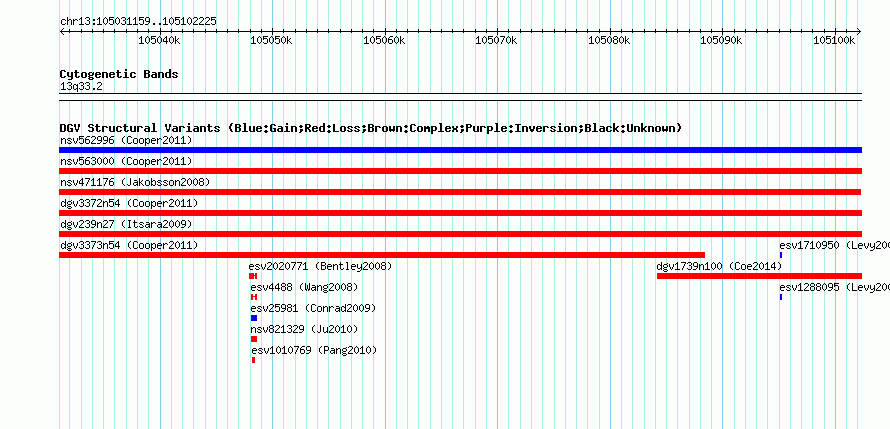Click the 105050k ruler tick label
This screenshot has height=429, width=890.
272,40
